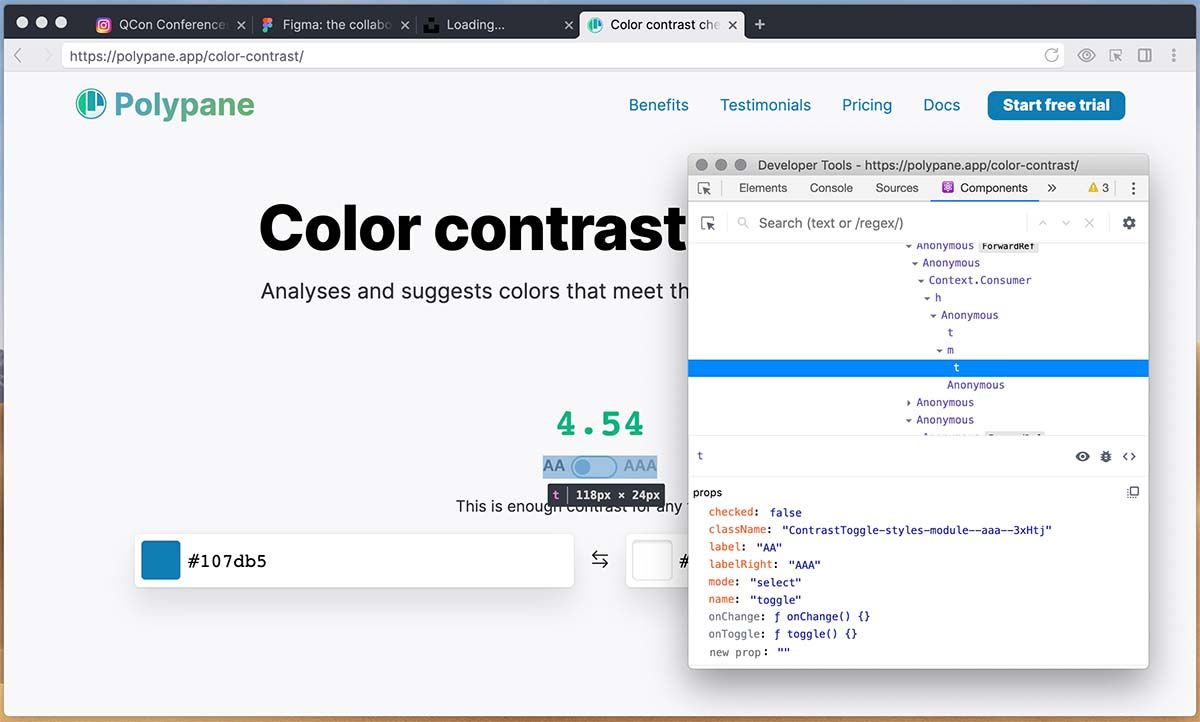Select the t row above m
This screenshot has width=1200, height=722.
[x=950, y=333]
